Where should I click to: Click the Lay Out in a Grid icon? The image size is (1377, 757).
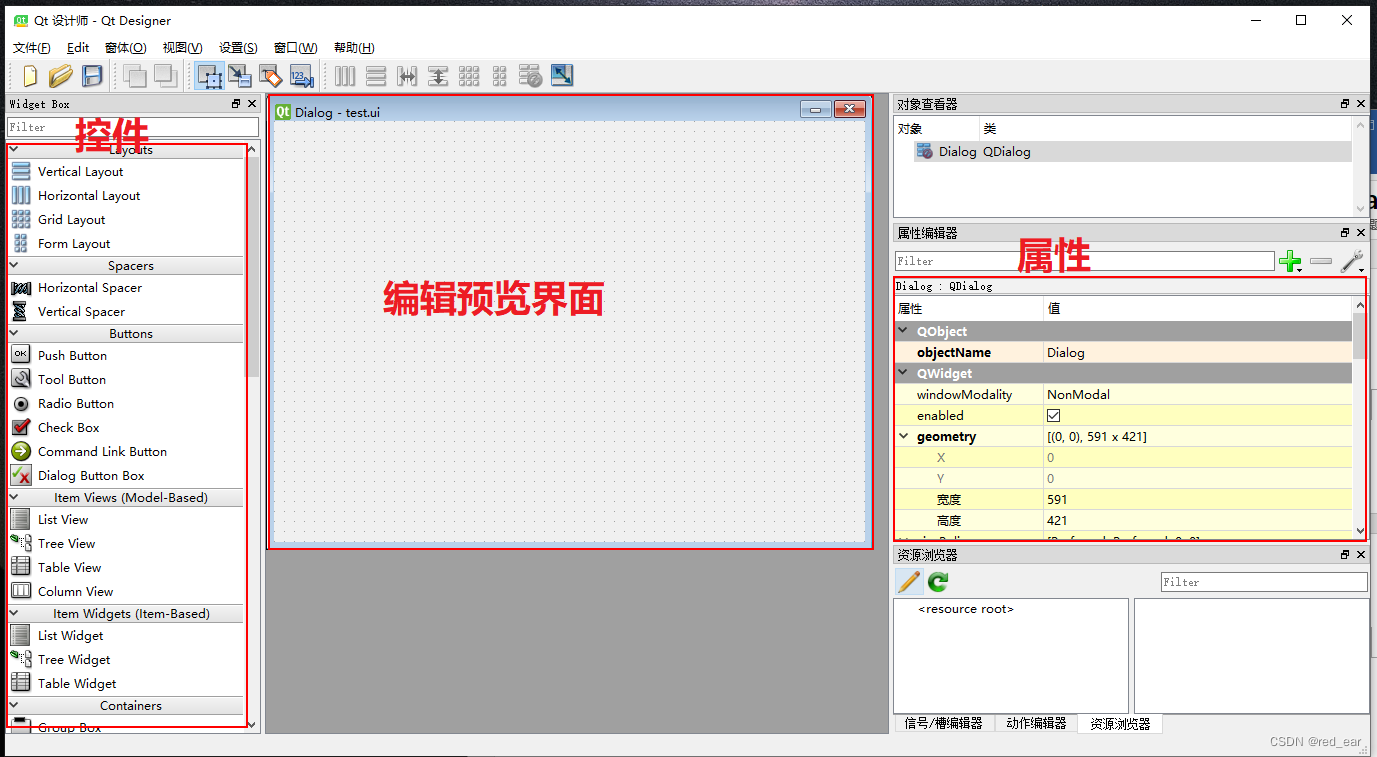(x=469, y=76)
